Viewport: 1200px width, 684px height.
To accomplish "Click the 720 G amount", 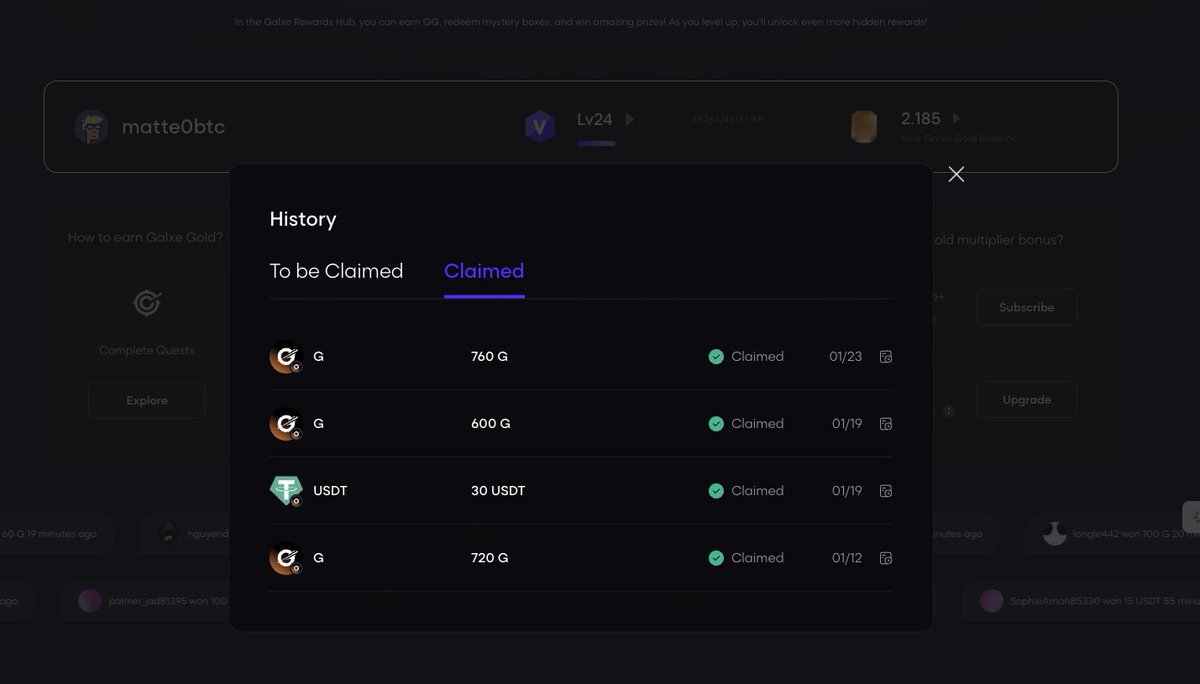I will pyautogui.click(x=489, y=558).
